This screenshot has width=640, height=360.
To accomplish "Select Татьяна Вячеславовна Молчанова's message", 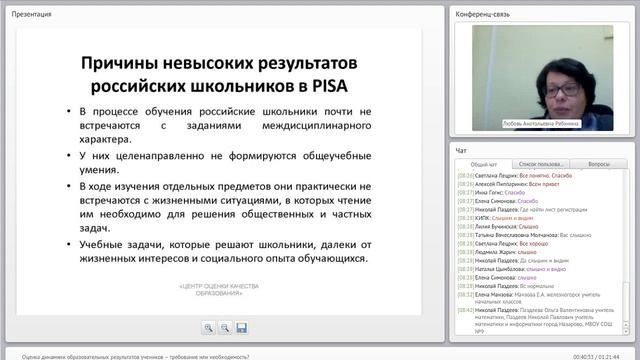I will pos(524,235).
